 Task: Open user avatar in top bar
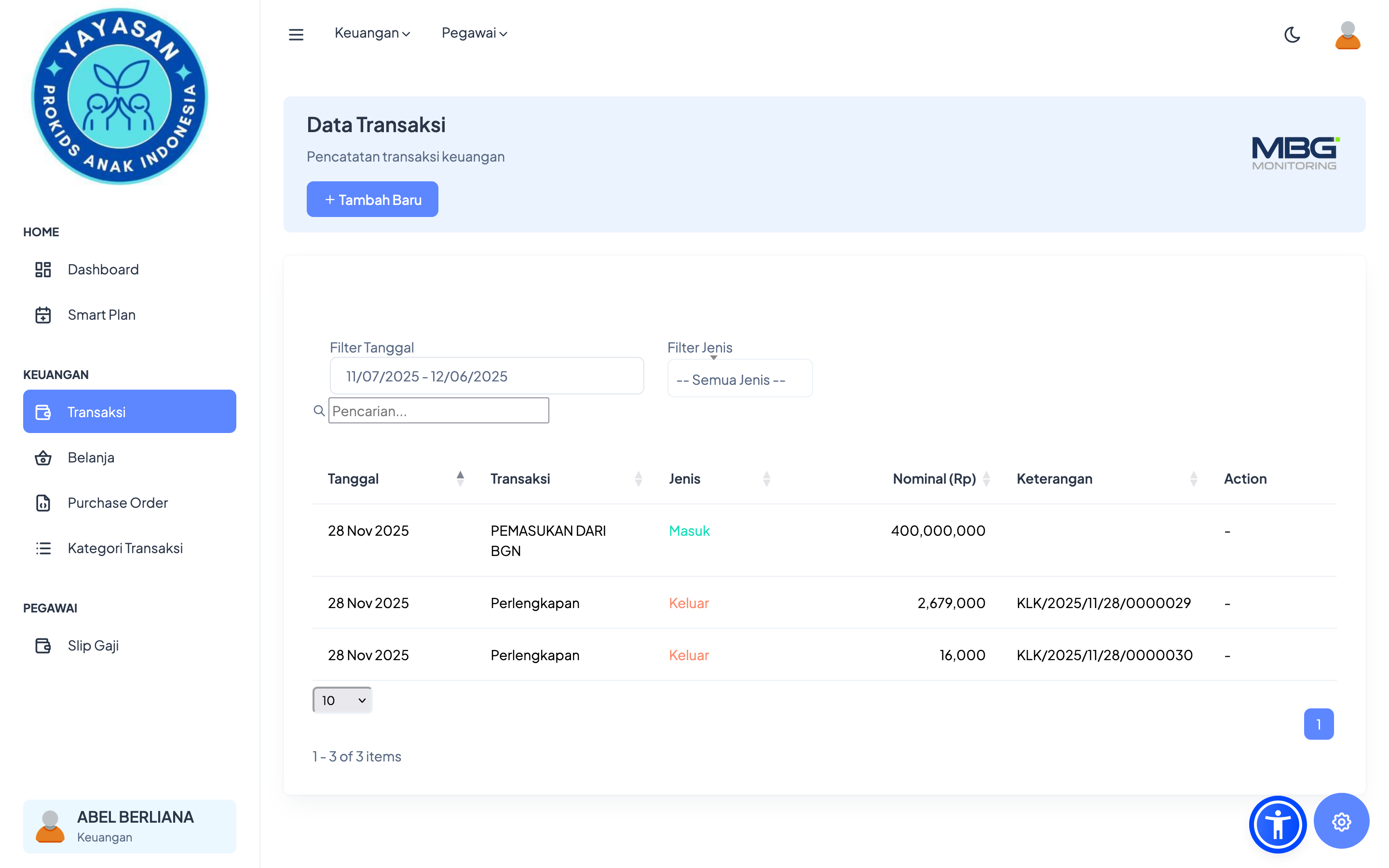tap(1347, 36)
